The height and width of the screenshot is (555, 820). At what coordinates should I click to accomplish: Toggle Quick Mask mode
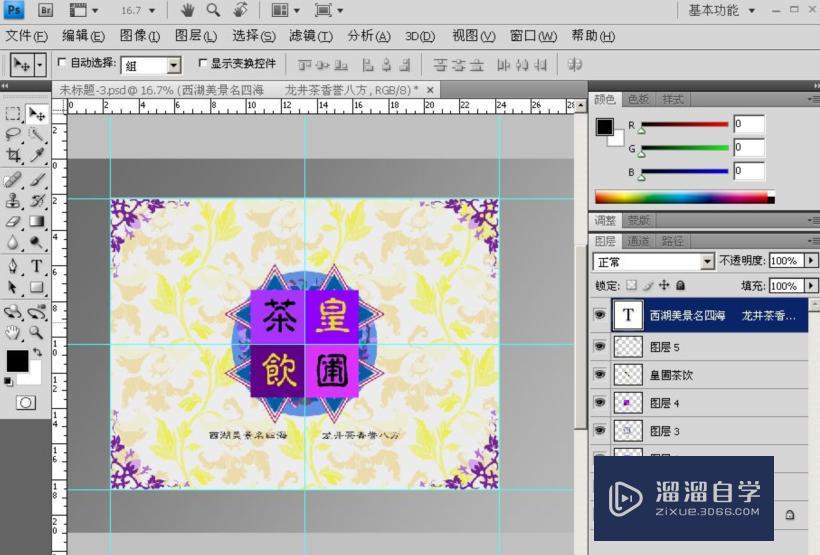pos(26,402)
